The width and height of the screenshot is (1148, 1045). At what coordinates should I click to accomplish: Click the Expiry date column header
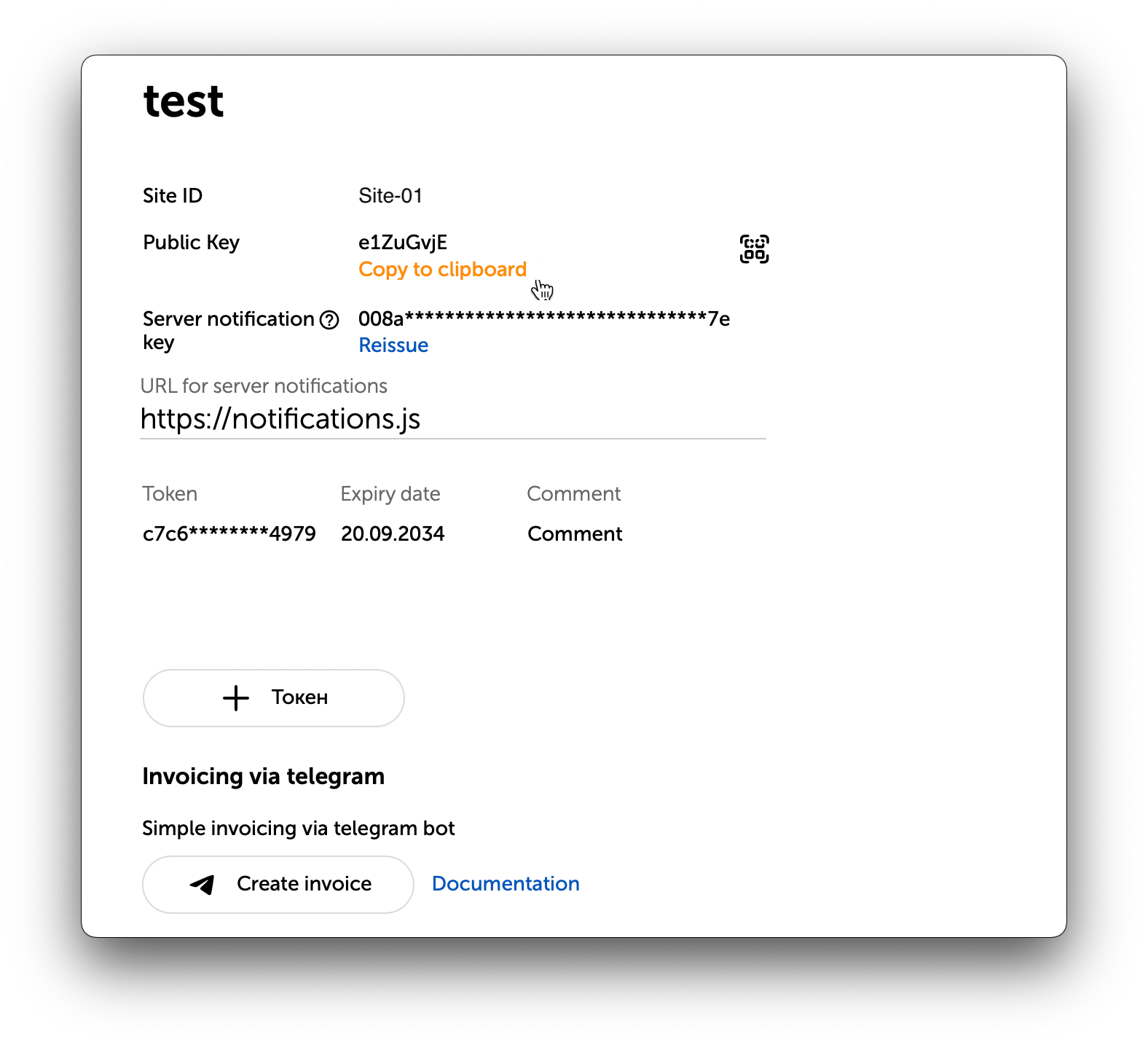390,494
